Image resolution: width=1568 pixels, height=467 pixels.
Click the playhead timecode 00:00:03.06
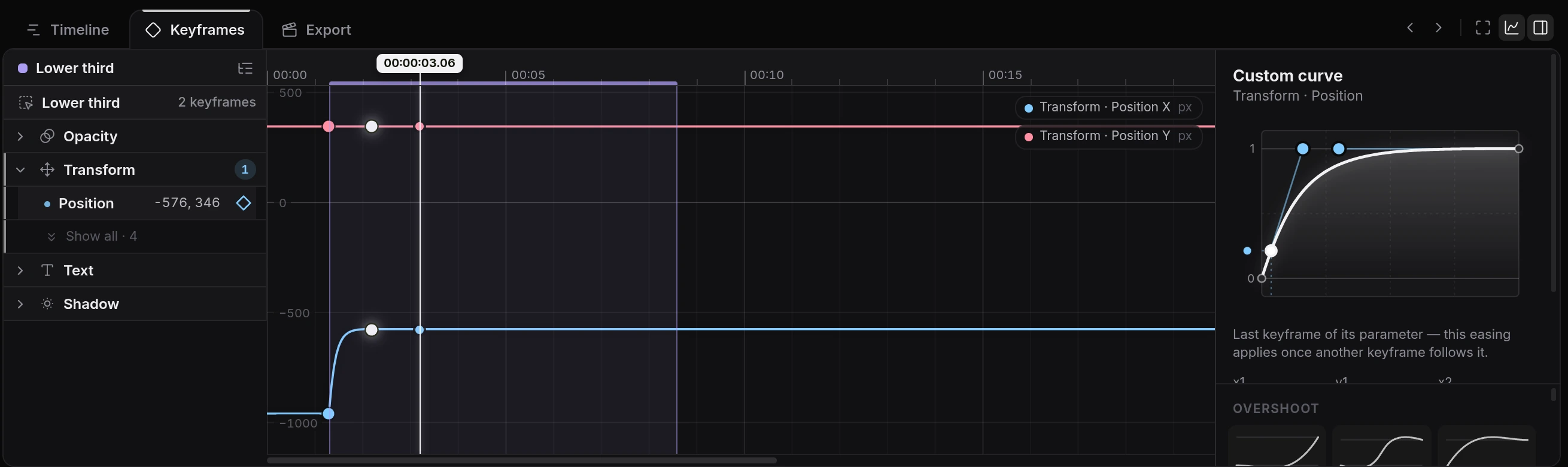pyautogui.click(x=420, y=63)
